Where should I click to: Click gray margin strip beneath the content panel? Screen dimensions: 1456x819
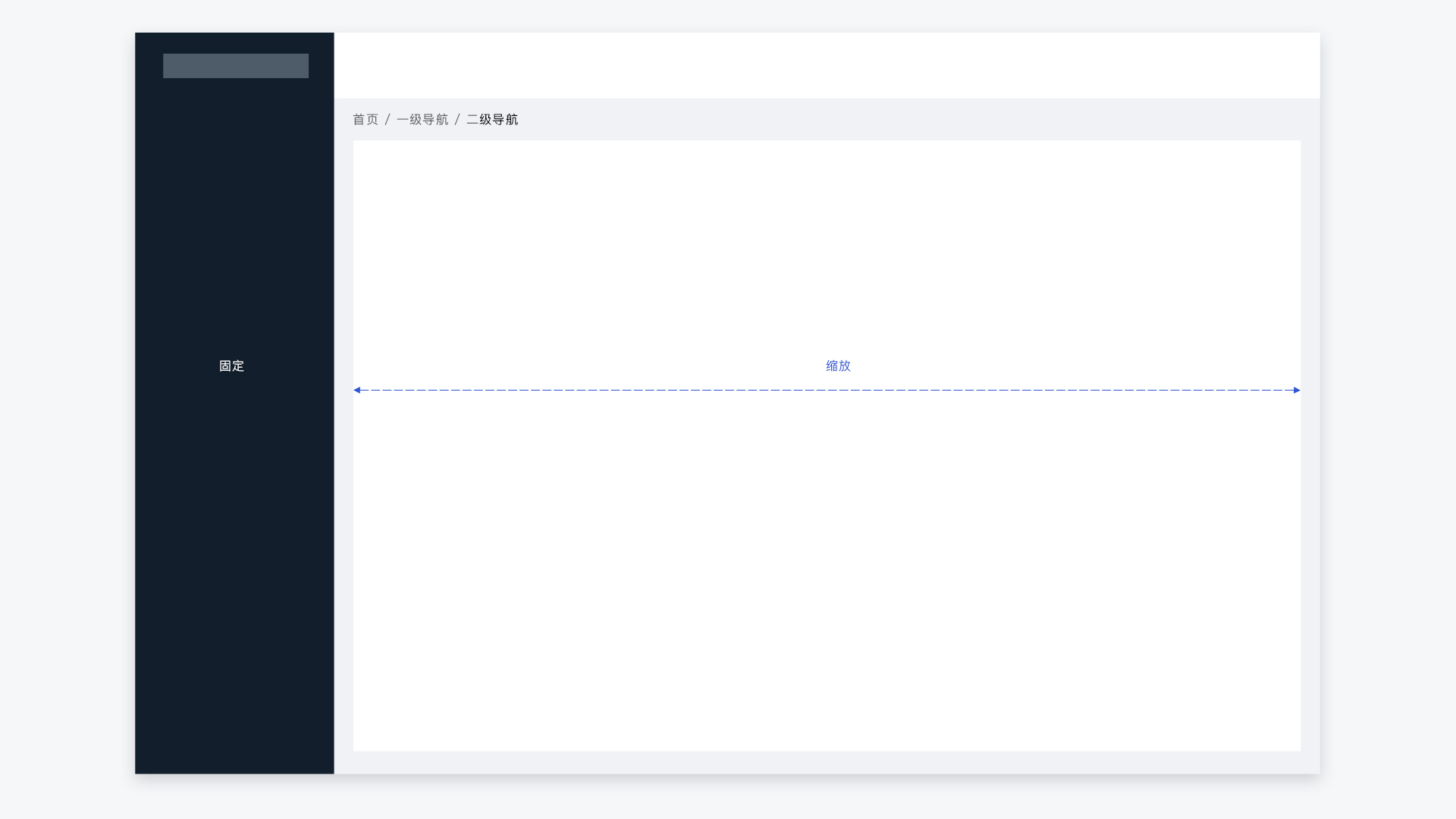[x=827, y=763]
